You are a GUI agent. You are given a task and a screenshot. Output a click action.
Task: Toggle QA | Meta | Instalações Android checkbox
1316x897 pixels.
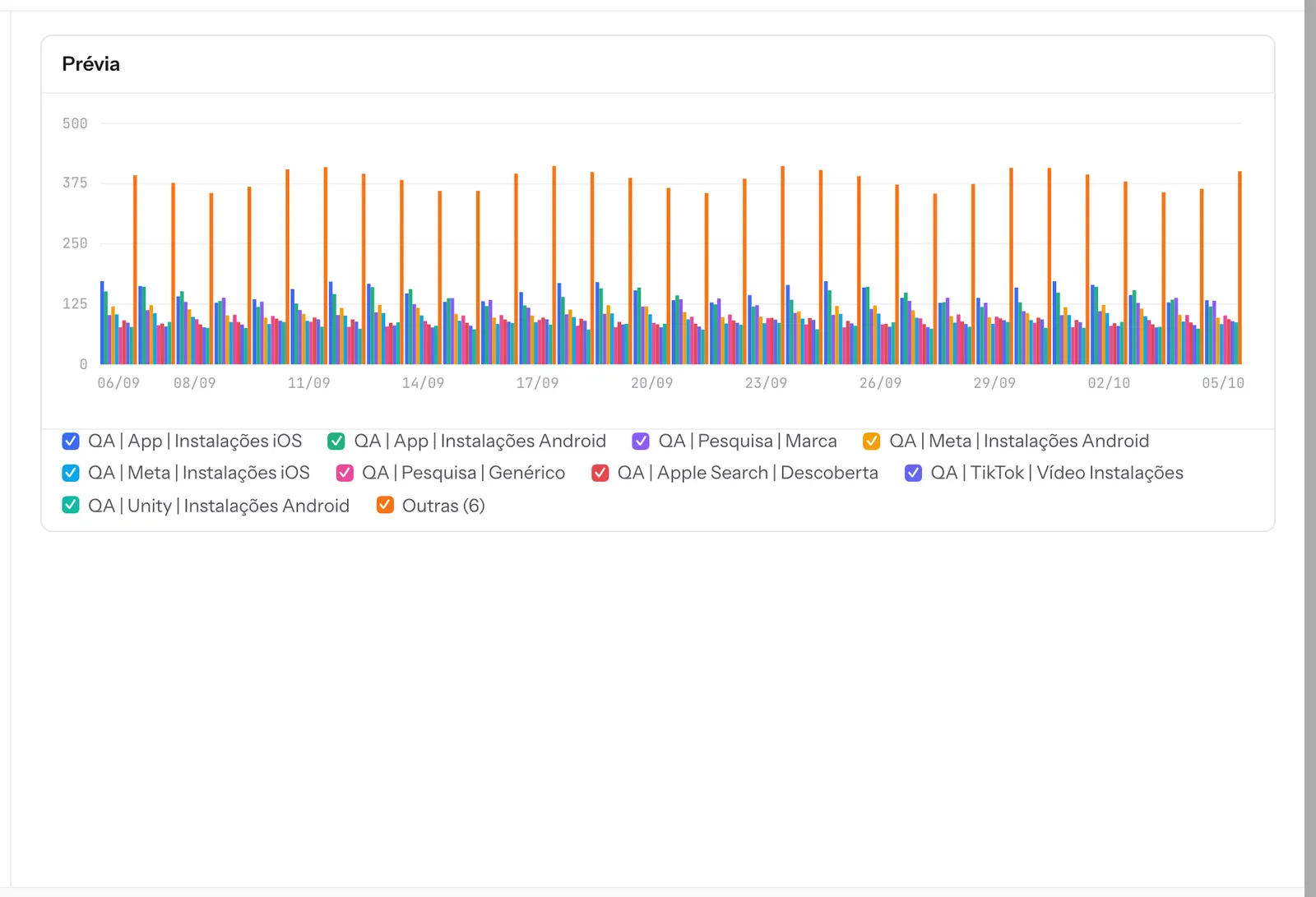point(872,442)
